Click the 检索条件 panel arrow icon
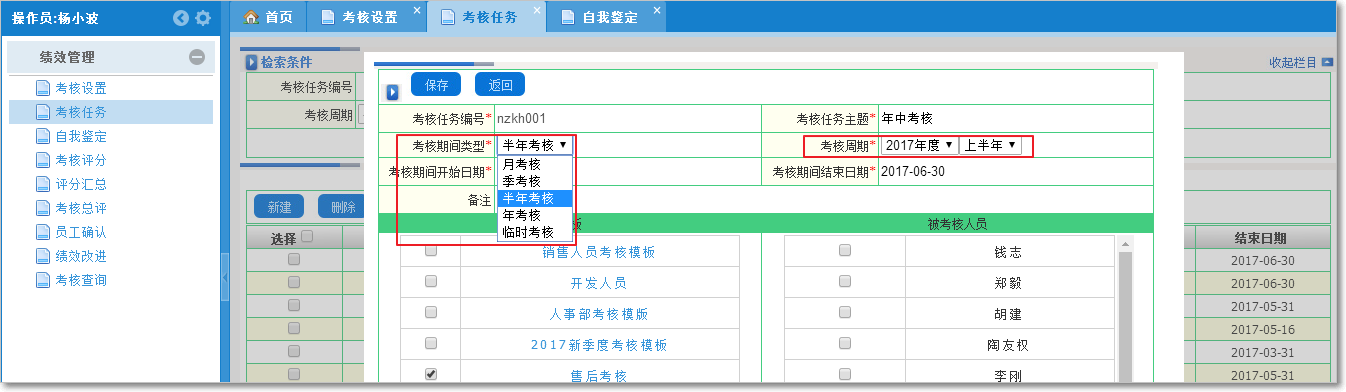 click(x=252, y=62)
